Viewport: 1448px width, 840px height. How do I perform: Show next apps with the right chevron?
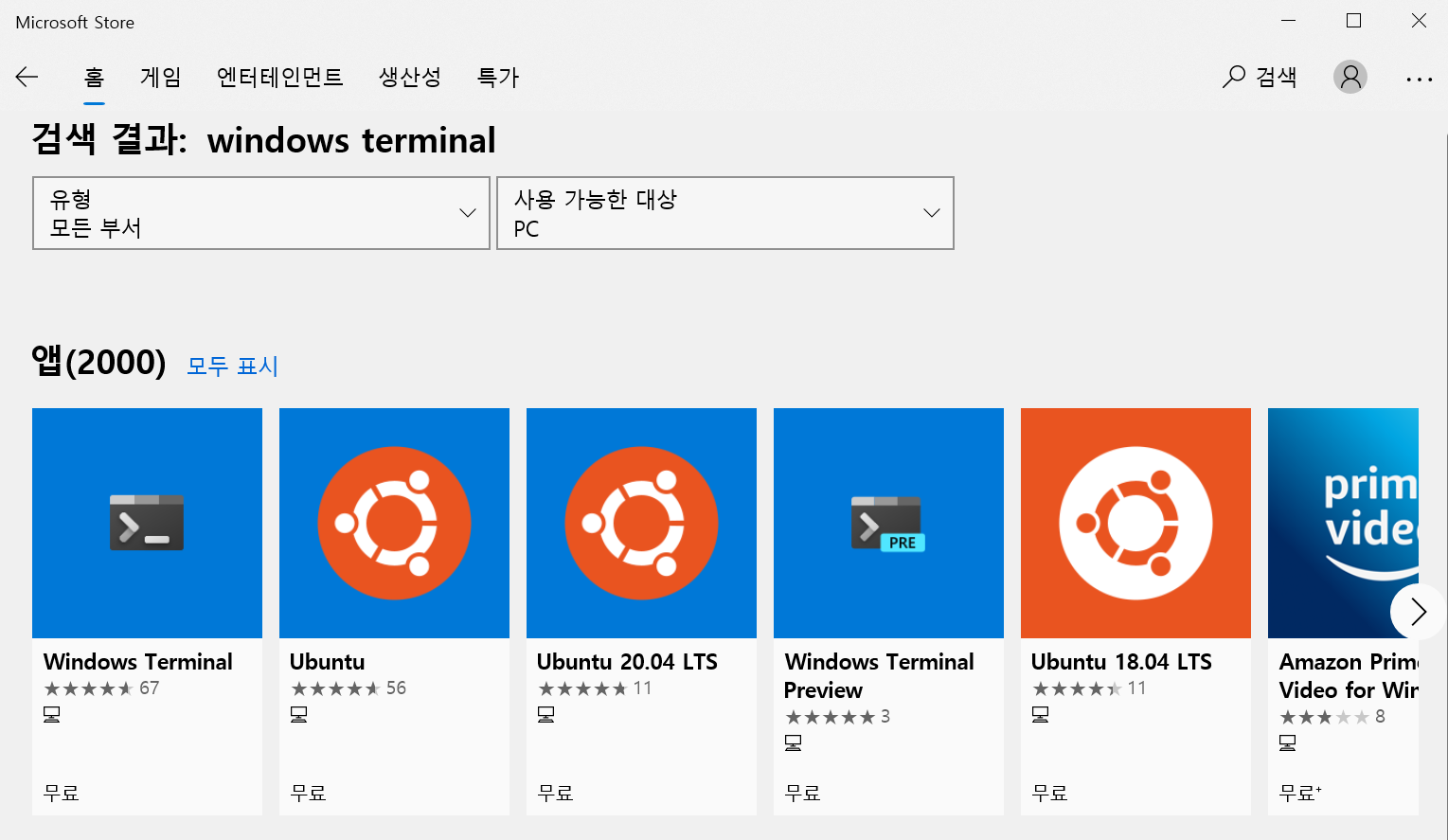1418,612
